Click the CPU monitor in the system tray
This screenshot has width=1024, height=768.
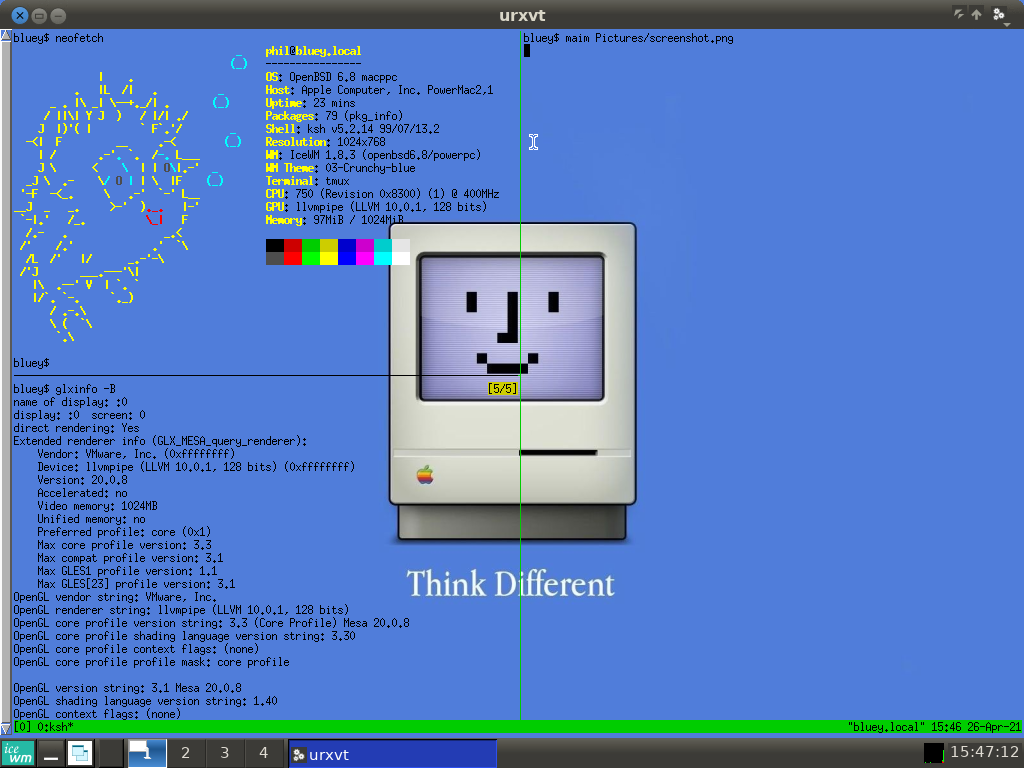pos(934,753)
